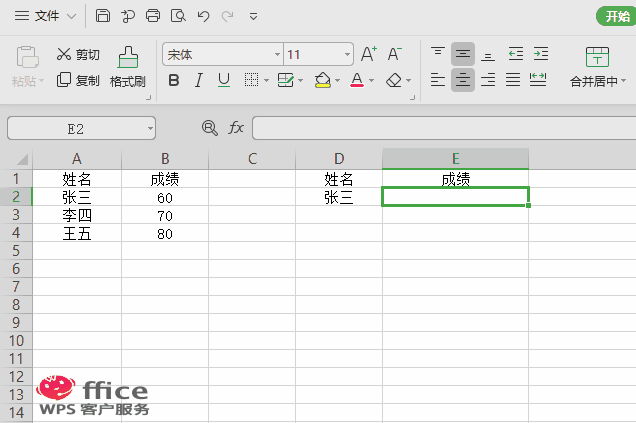Open the name box dropdown arrow

150,129
